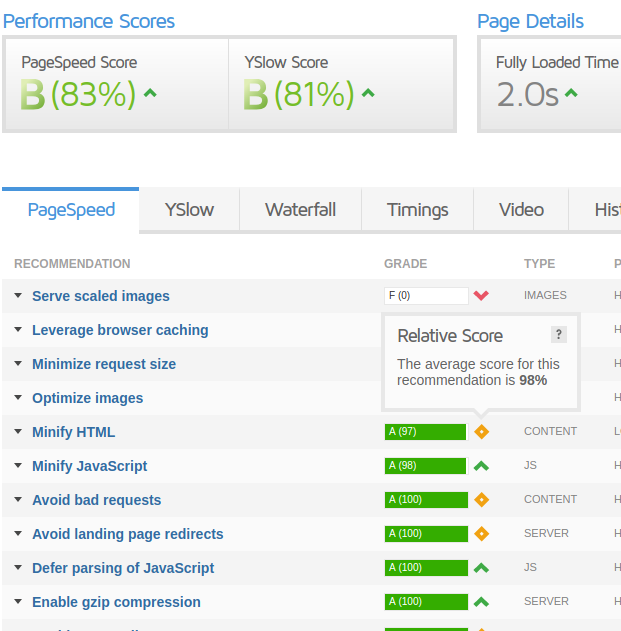Click the SERVER type in Avoid landing page redirects row
621x631 pixels.
pos(546,533)
